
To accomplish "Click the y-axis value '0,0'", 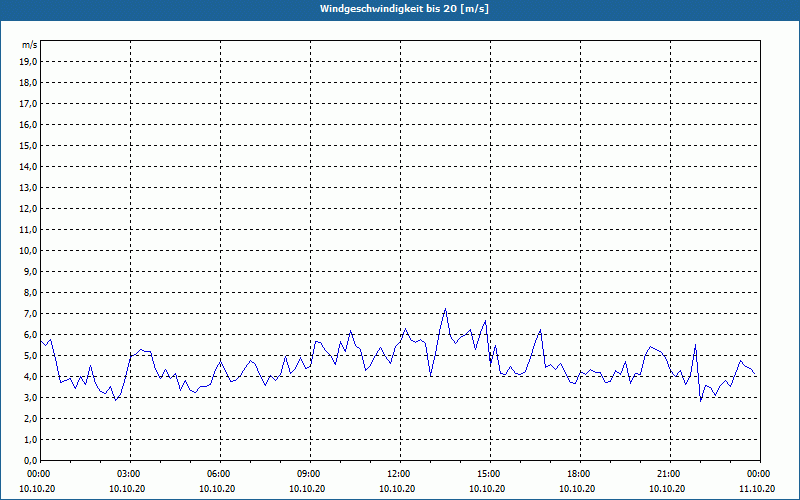I will (31, 461).
